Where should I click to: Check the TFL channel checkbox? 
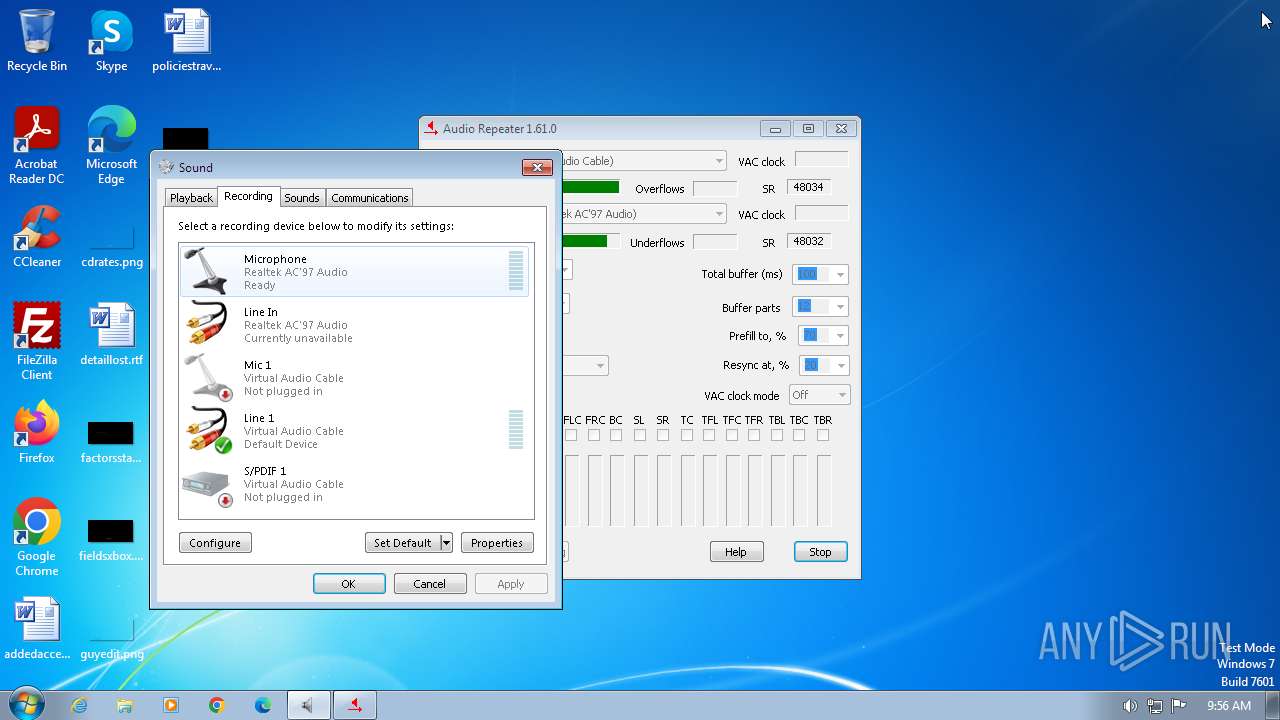pyautogui.click(x=709, y=435)
